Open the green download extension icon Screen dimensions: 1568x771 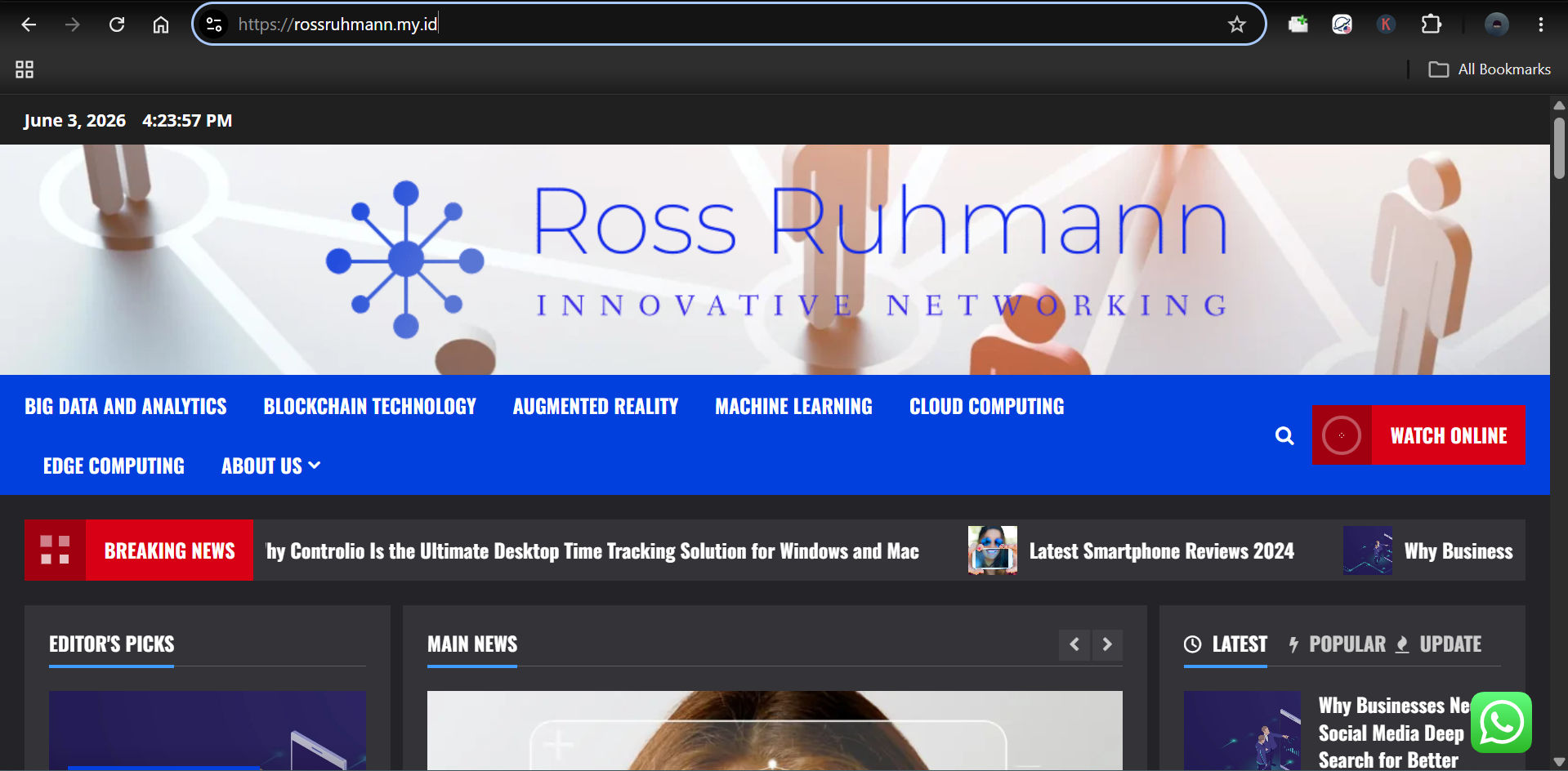[1298, 25]
